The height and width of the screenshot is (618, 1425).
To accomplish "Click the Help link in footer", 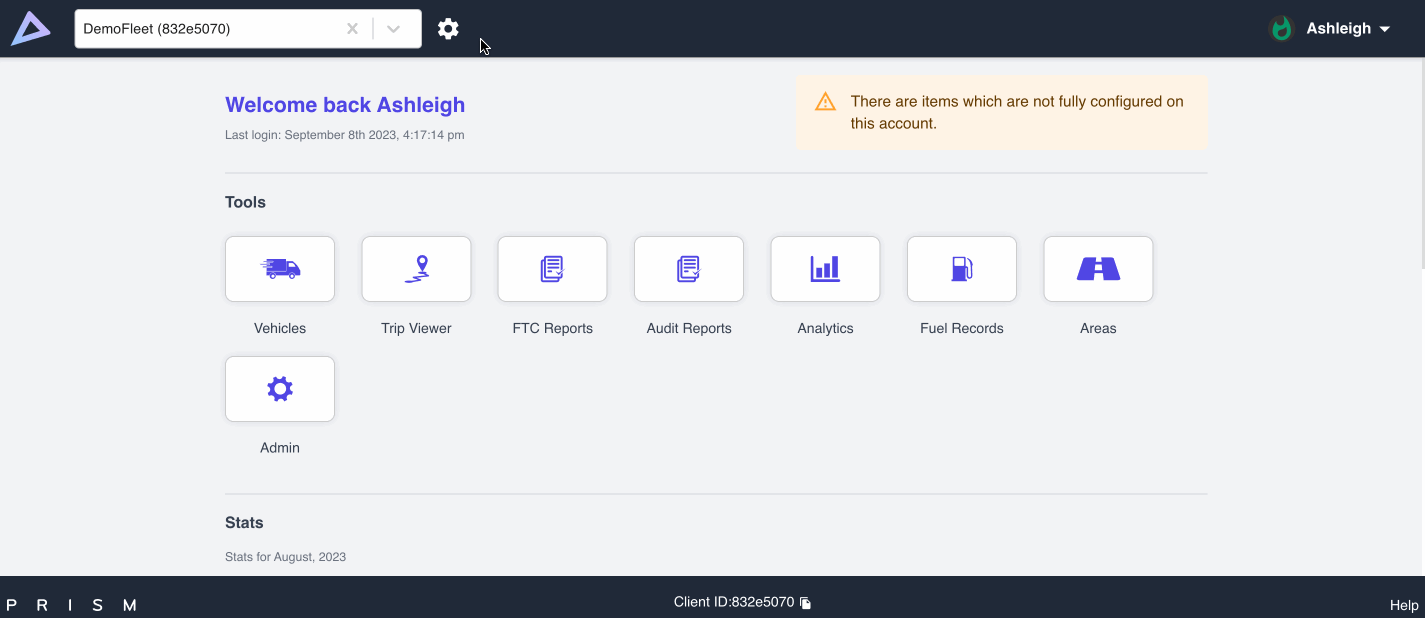I will (x=1403, y=605).
